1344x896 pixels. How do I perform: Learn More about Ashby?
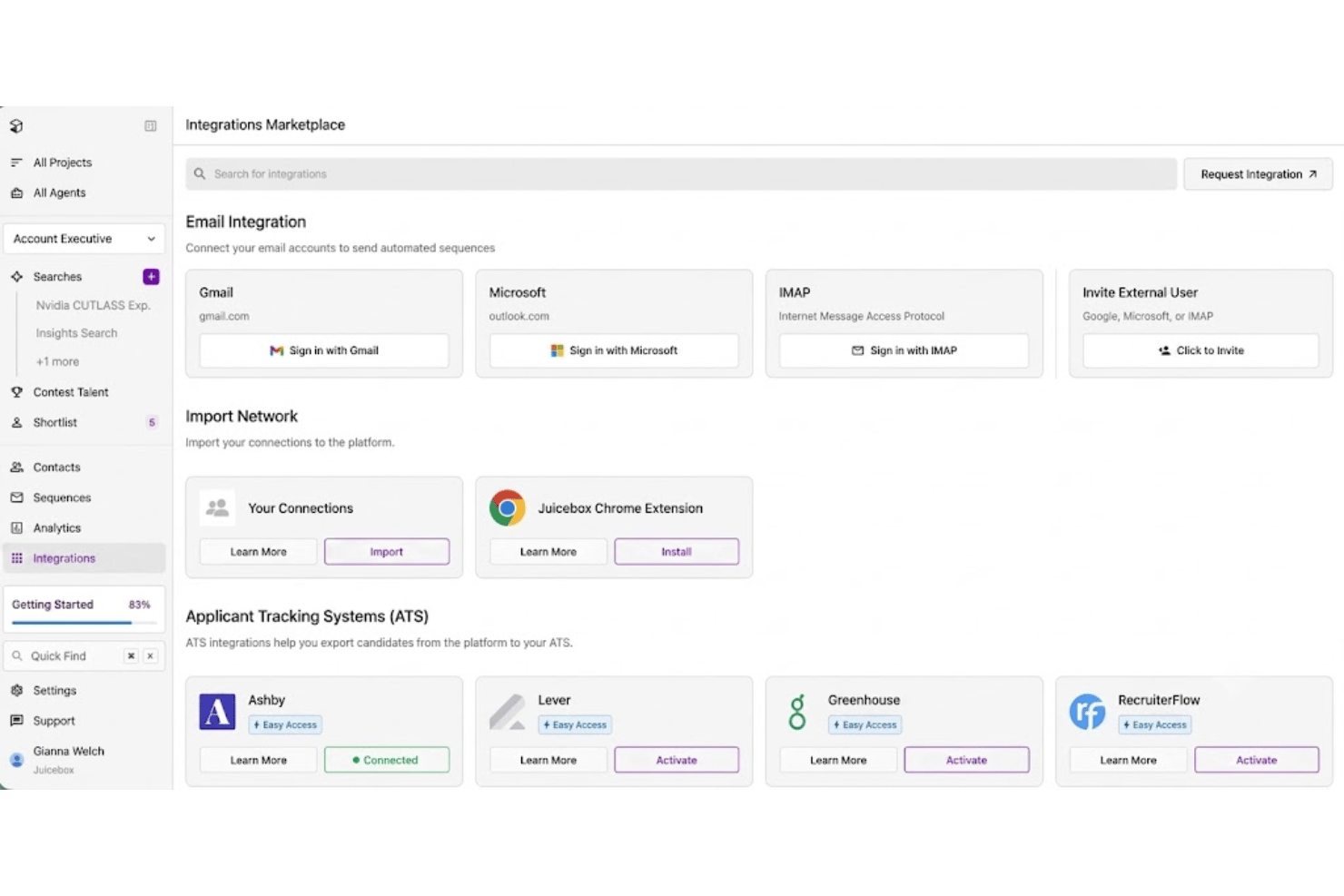[x=259, y=760]
